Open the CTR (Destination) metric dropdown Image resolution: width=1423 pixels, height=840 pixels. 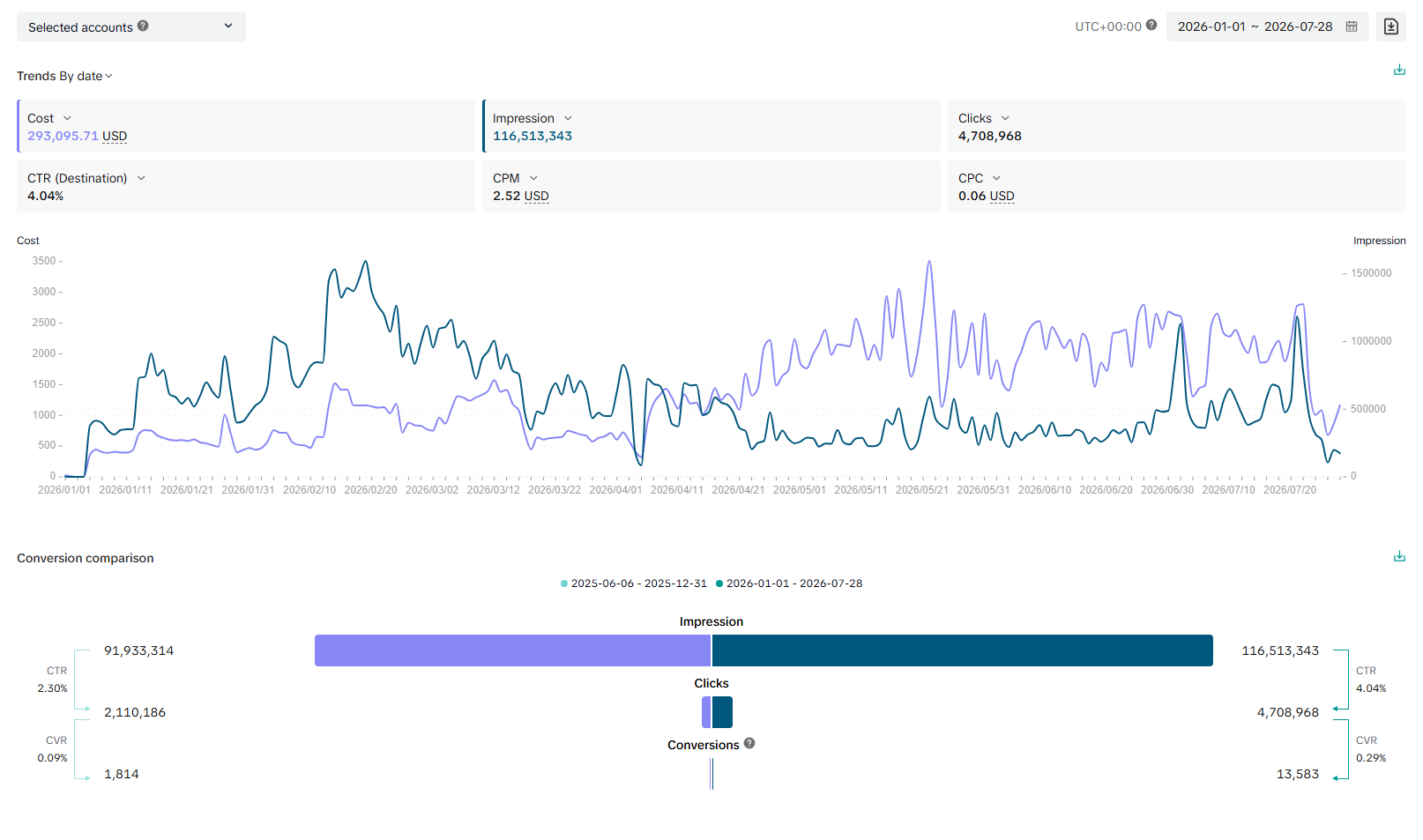point(141,178)
